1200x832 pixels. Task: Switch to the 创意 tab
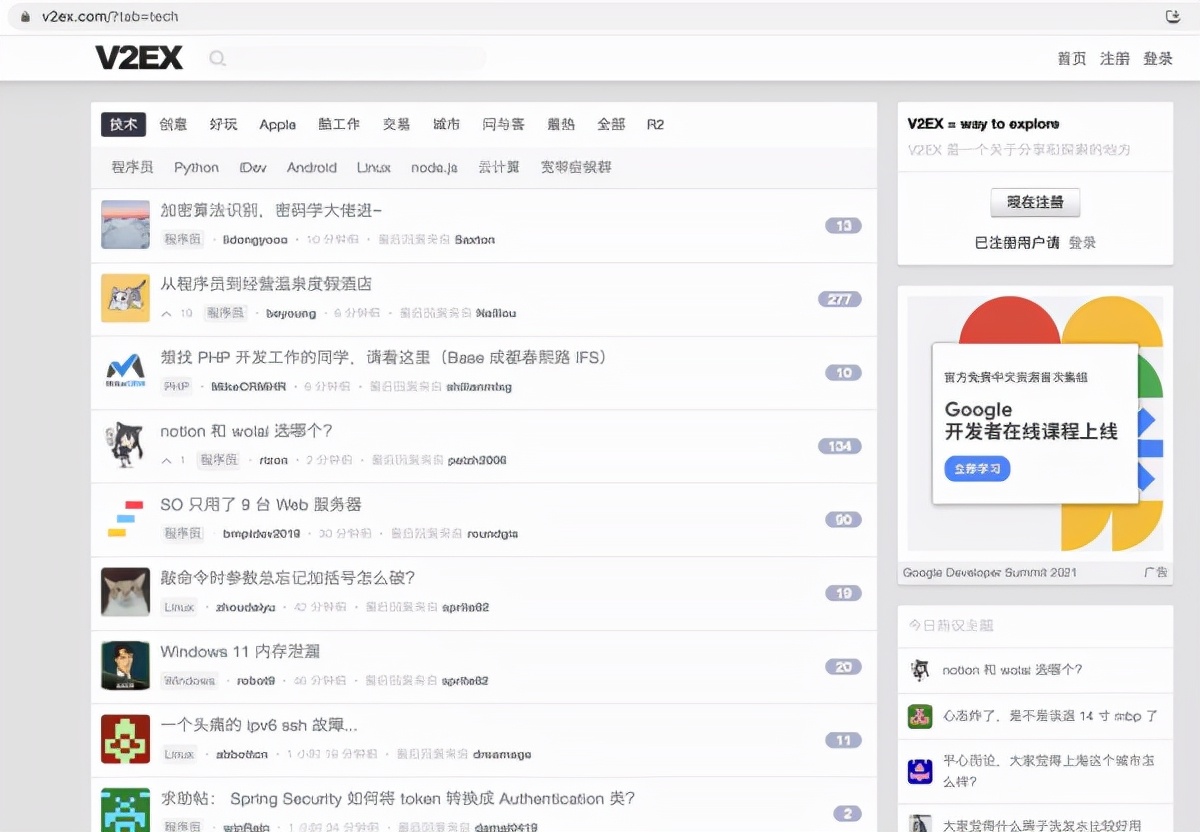172,124
